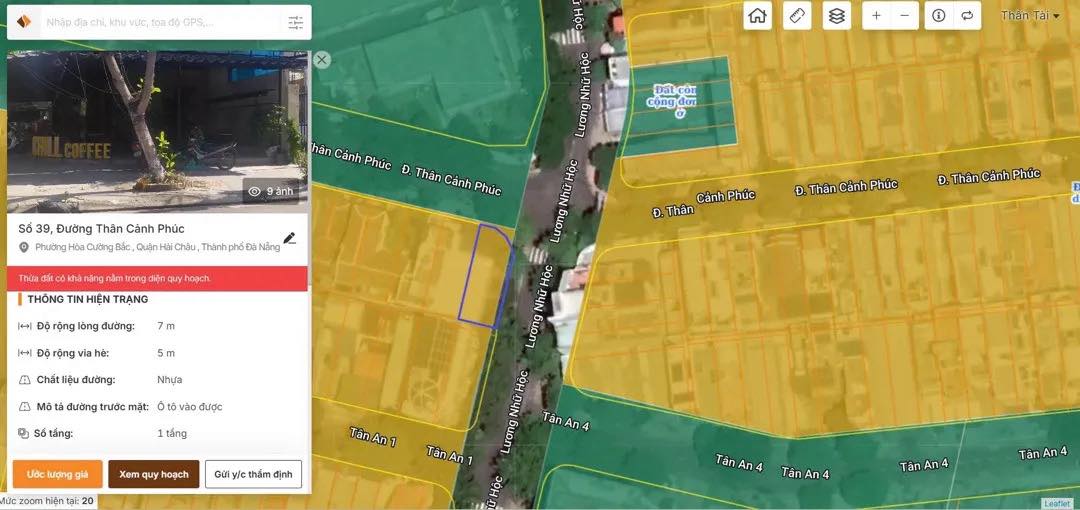Select the ruler measurement tool
Image resolution: width=1080 pixels, height=510 pixels.
(x=797, y=15)
